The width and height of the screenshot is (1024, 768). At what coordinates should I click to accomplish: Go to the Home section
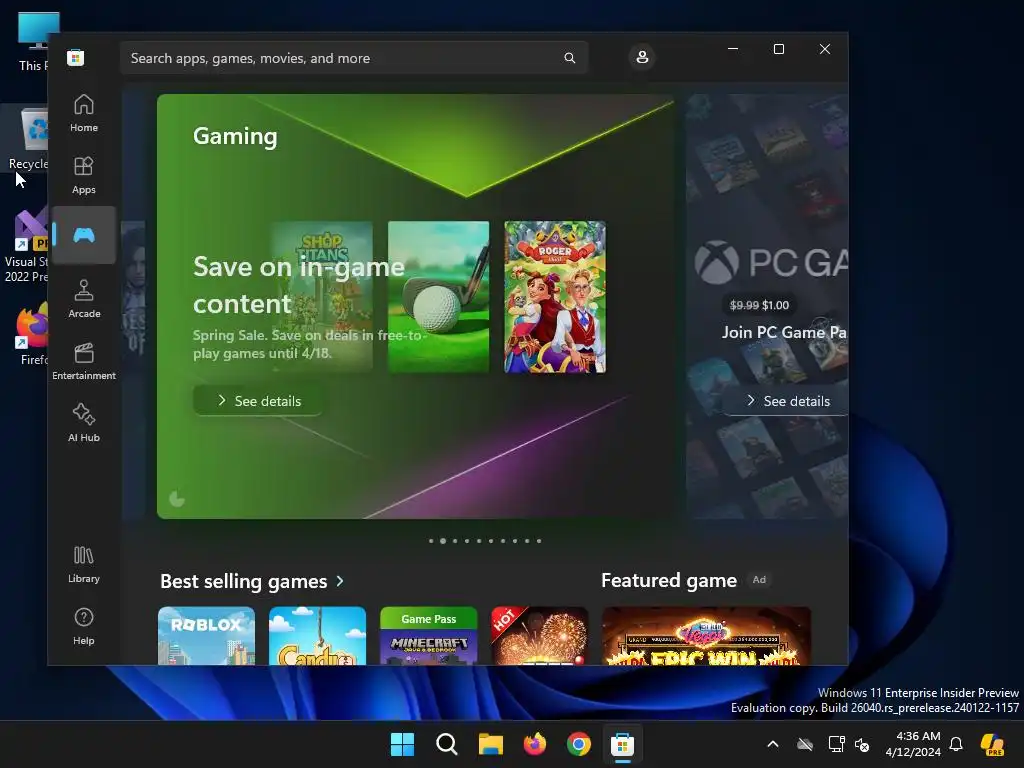pos(84,114)
